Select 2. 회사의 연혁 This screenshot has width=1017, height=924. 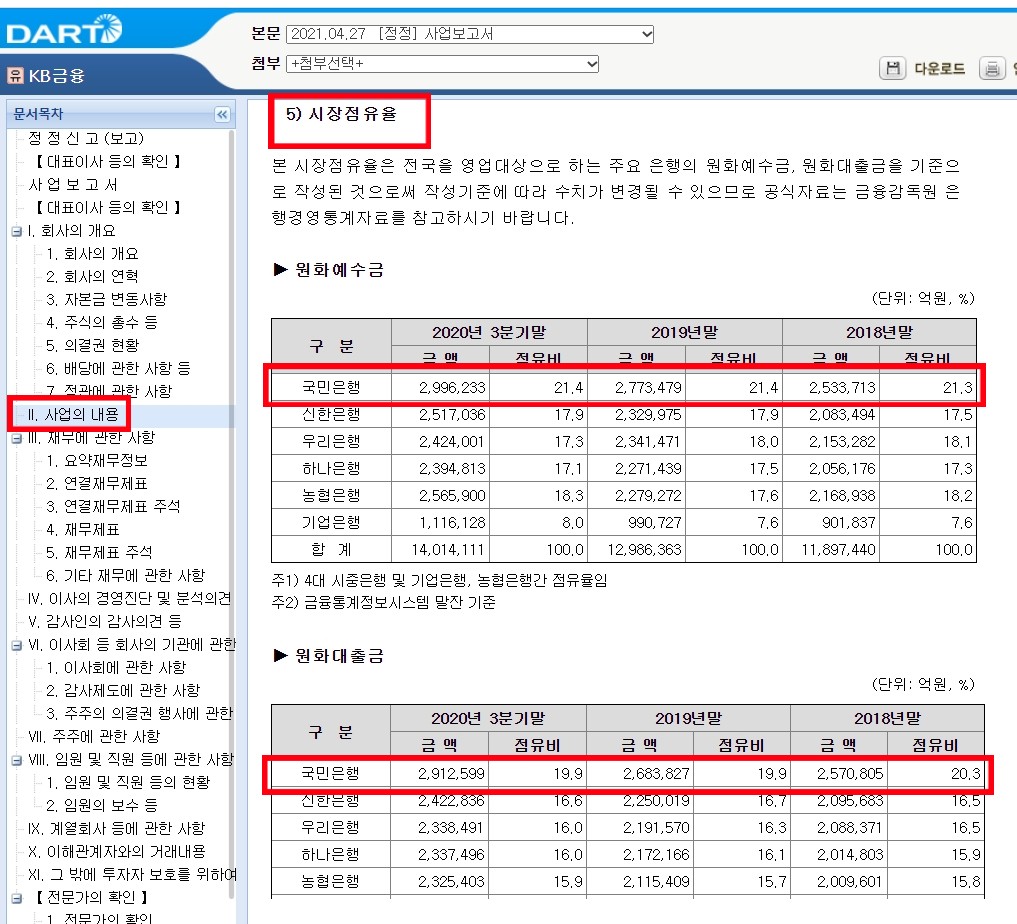(92, 276)
